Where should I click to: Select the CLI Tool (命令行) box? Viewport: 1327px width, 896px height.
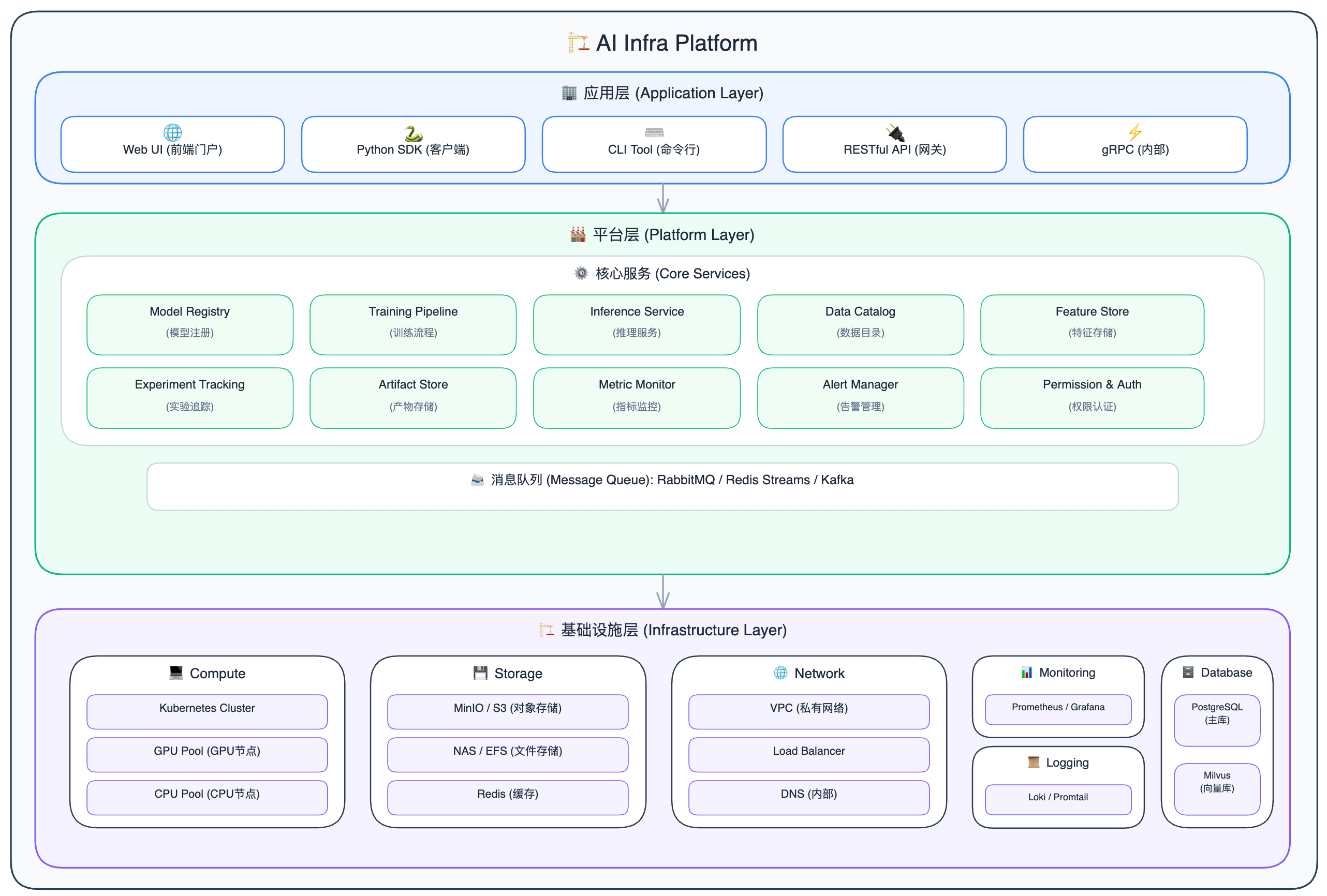[654, 144]
